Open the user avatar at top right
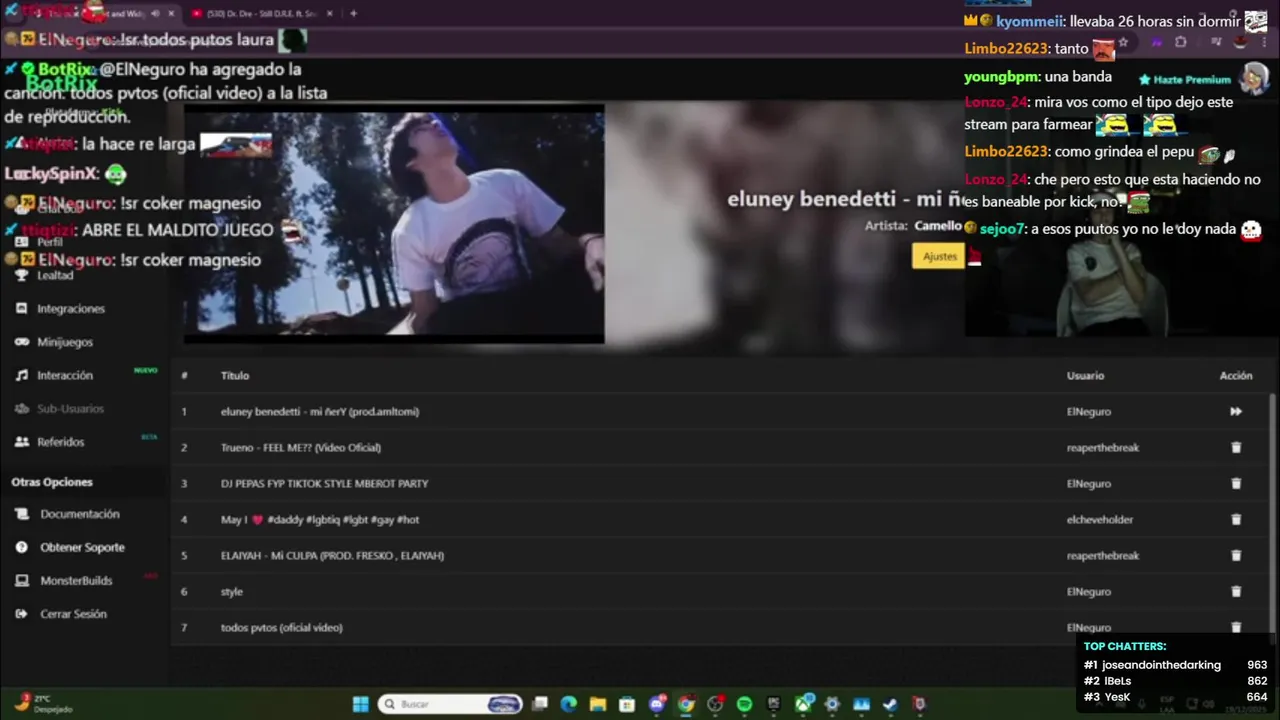The image size is (1280, 720). click(1254, 77)
